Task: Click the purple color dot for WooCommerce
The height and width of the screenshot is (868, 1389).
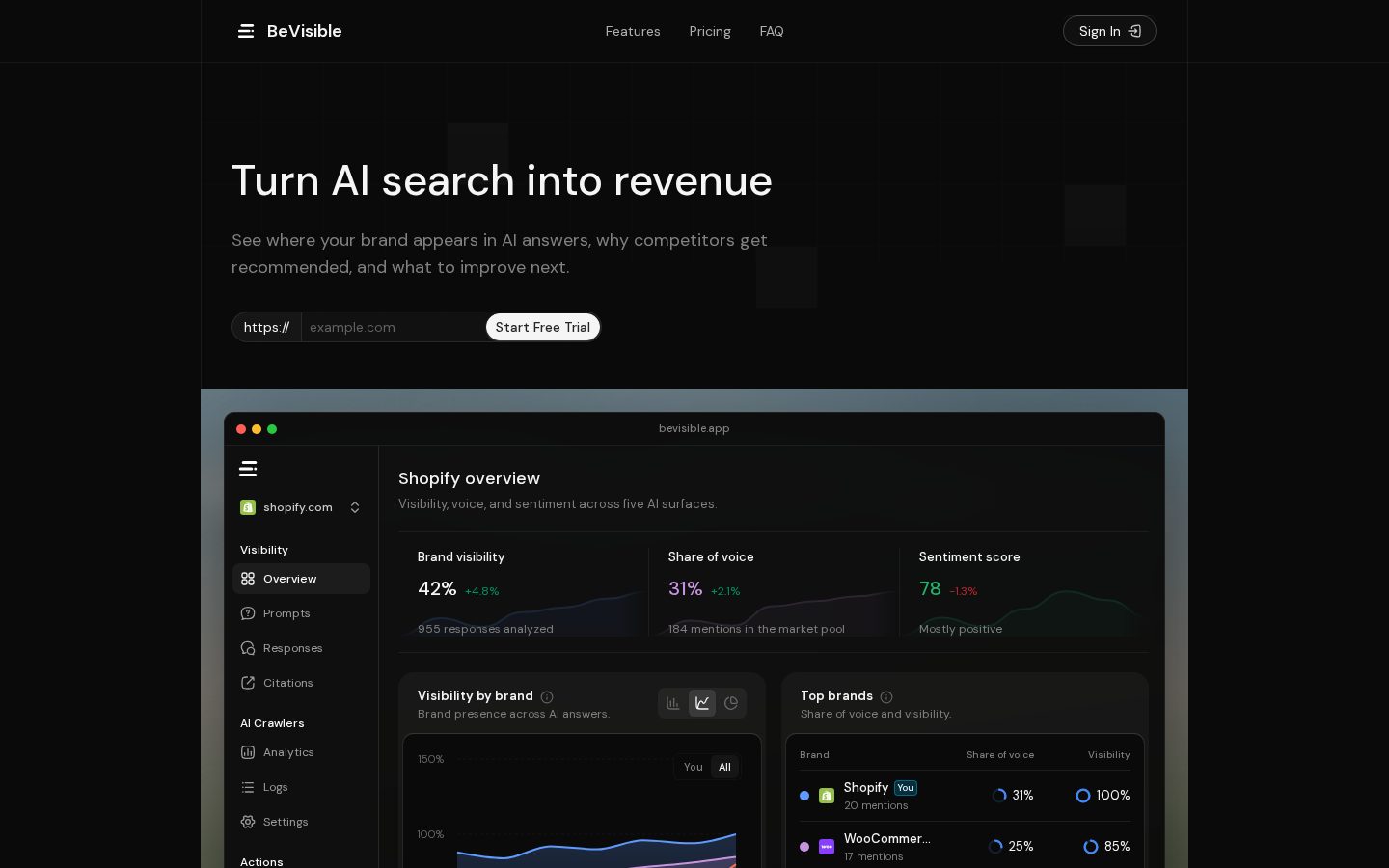Action: (x=804, y=847)
